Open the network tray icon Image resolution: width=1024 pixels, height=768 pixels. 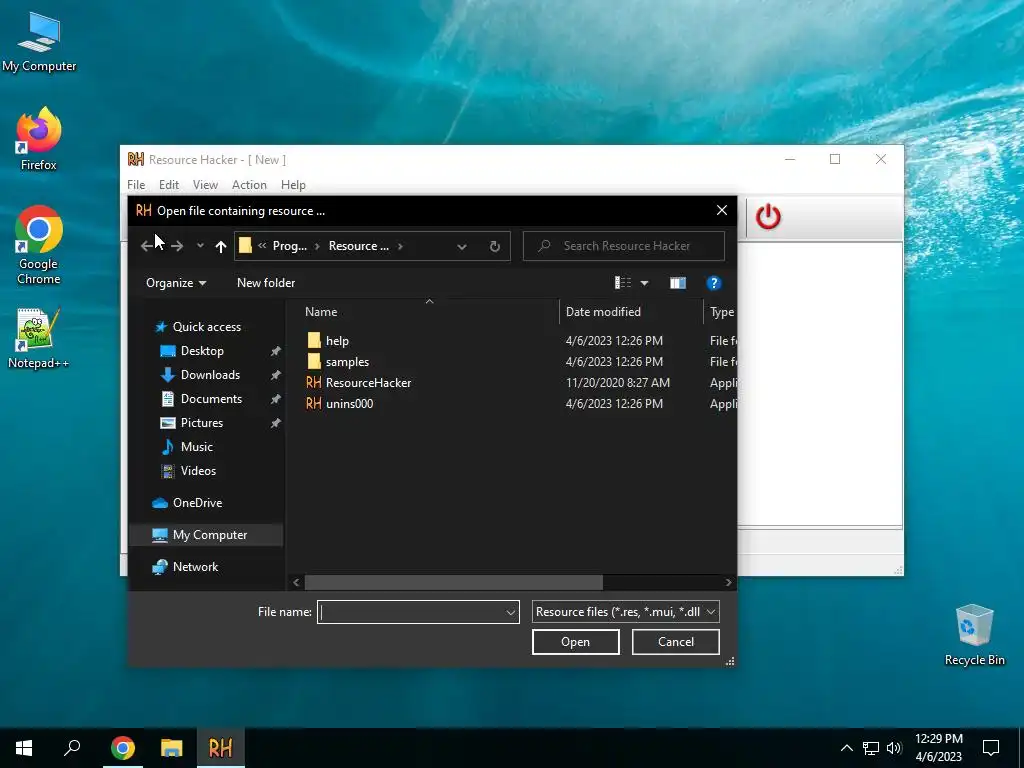point(871,748)
